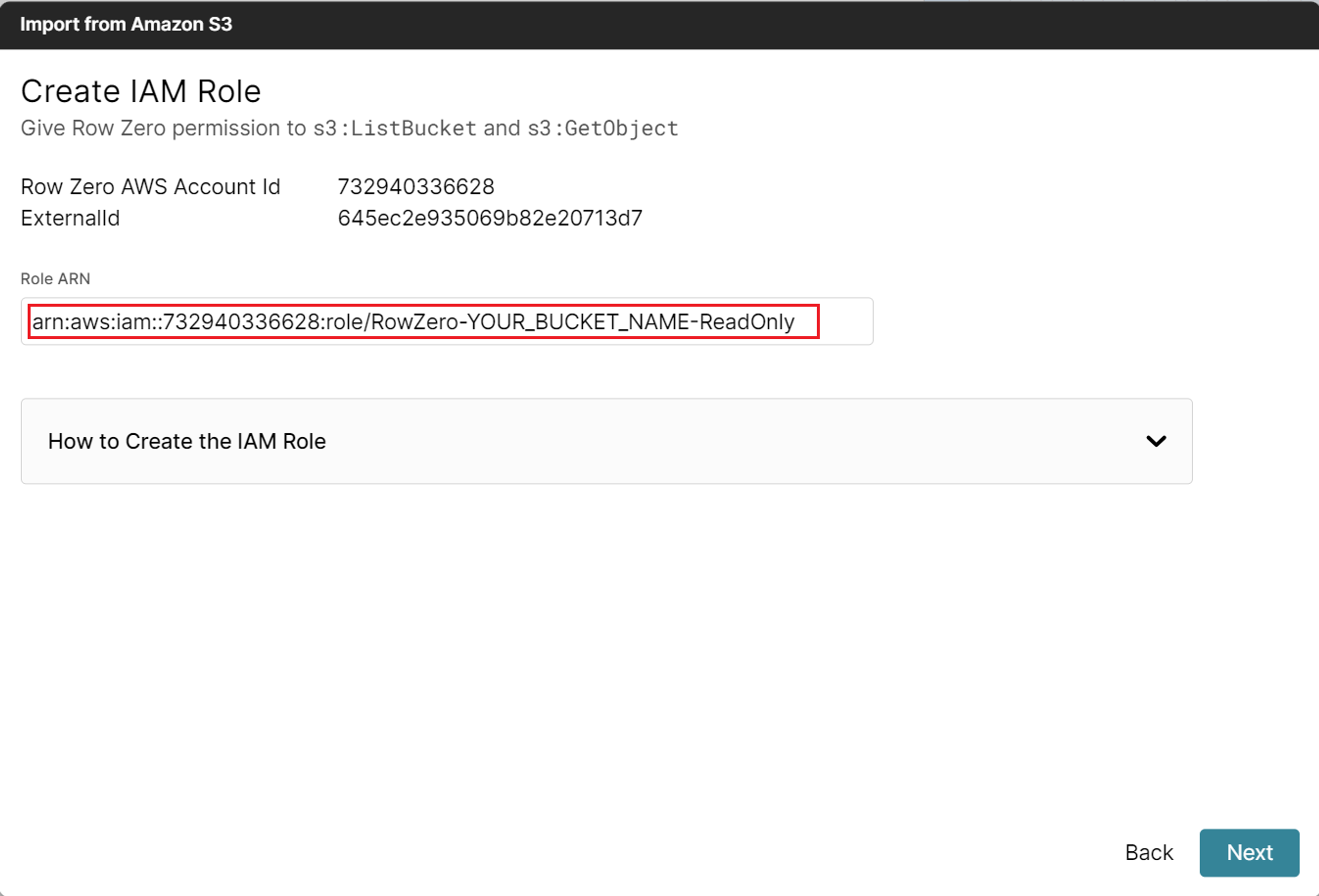Screen dimensions: 1319x896
Task: Click the 'Row Zero AWS Account Id' label
Action: click(x=150, y=187)
